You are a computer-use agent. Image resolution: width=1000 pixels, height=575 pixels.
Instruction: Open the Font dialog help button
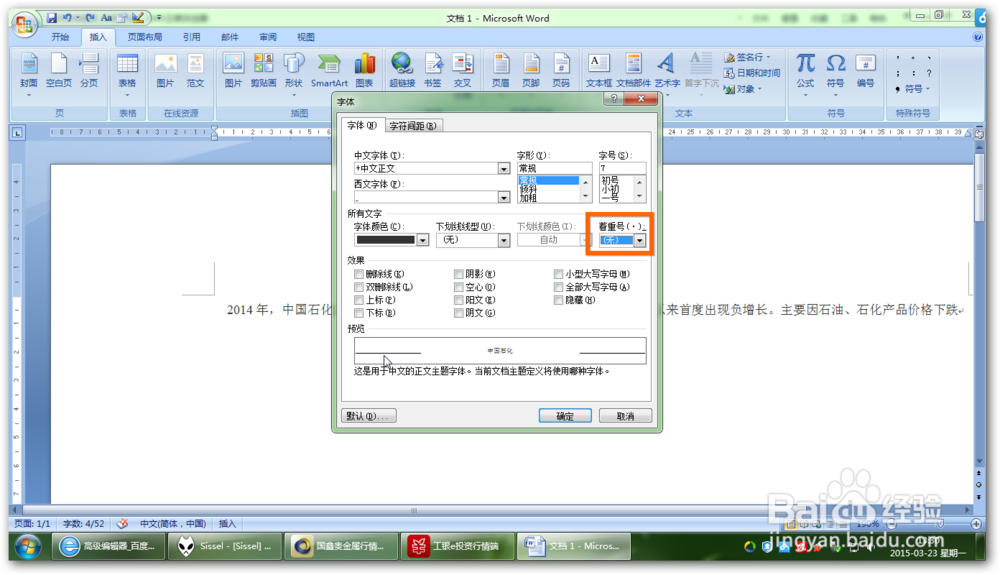[x=614, y=99]
